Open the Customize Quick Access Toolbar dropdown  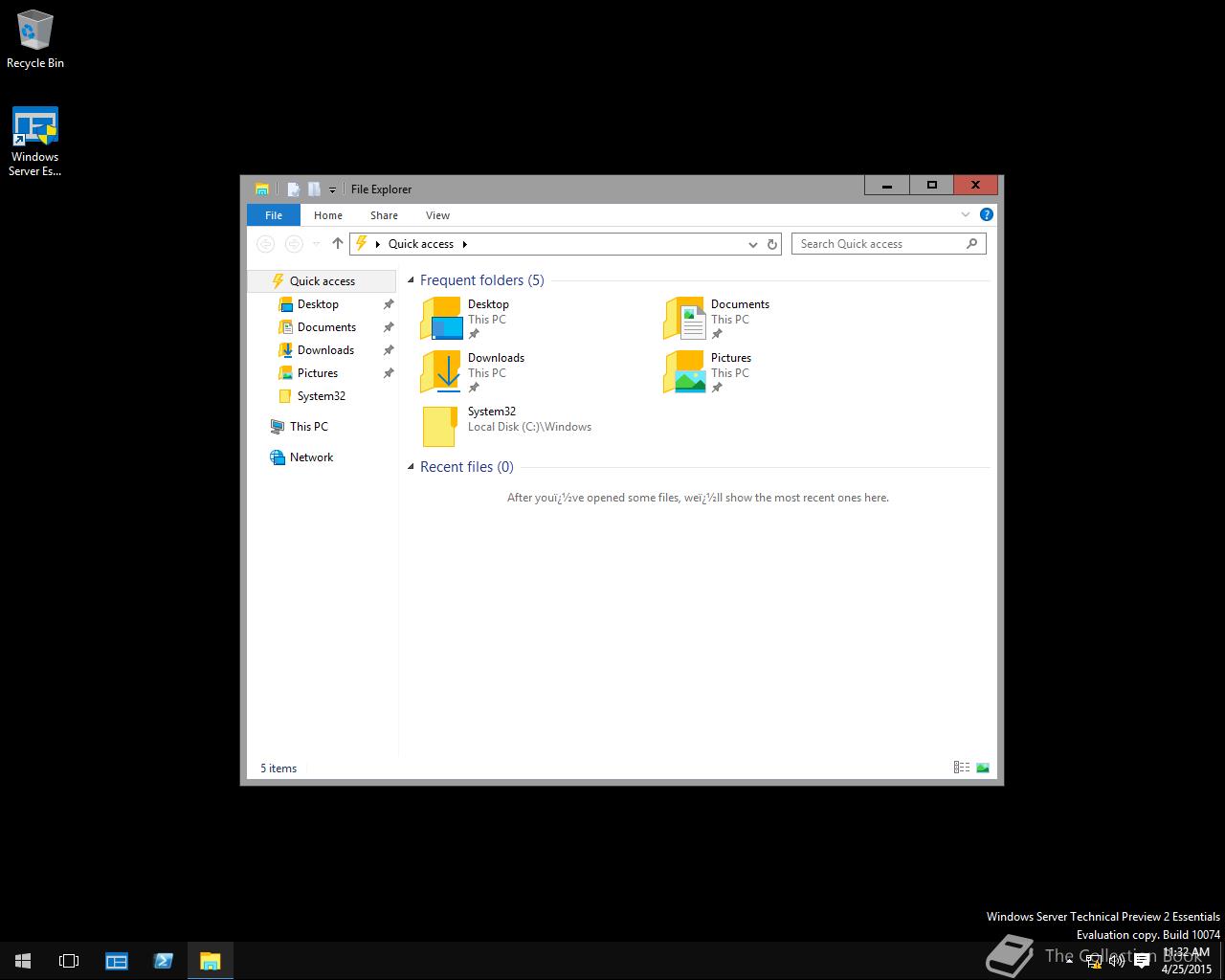[x=332, y=189]
